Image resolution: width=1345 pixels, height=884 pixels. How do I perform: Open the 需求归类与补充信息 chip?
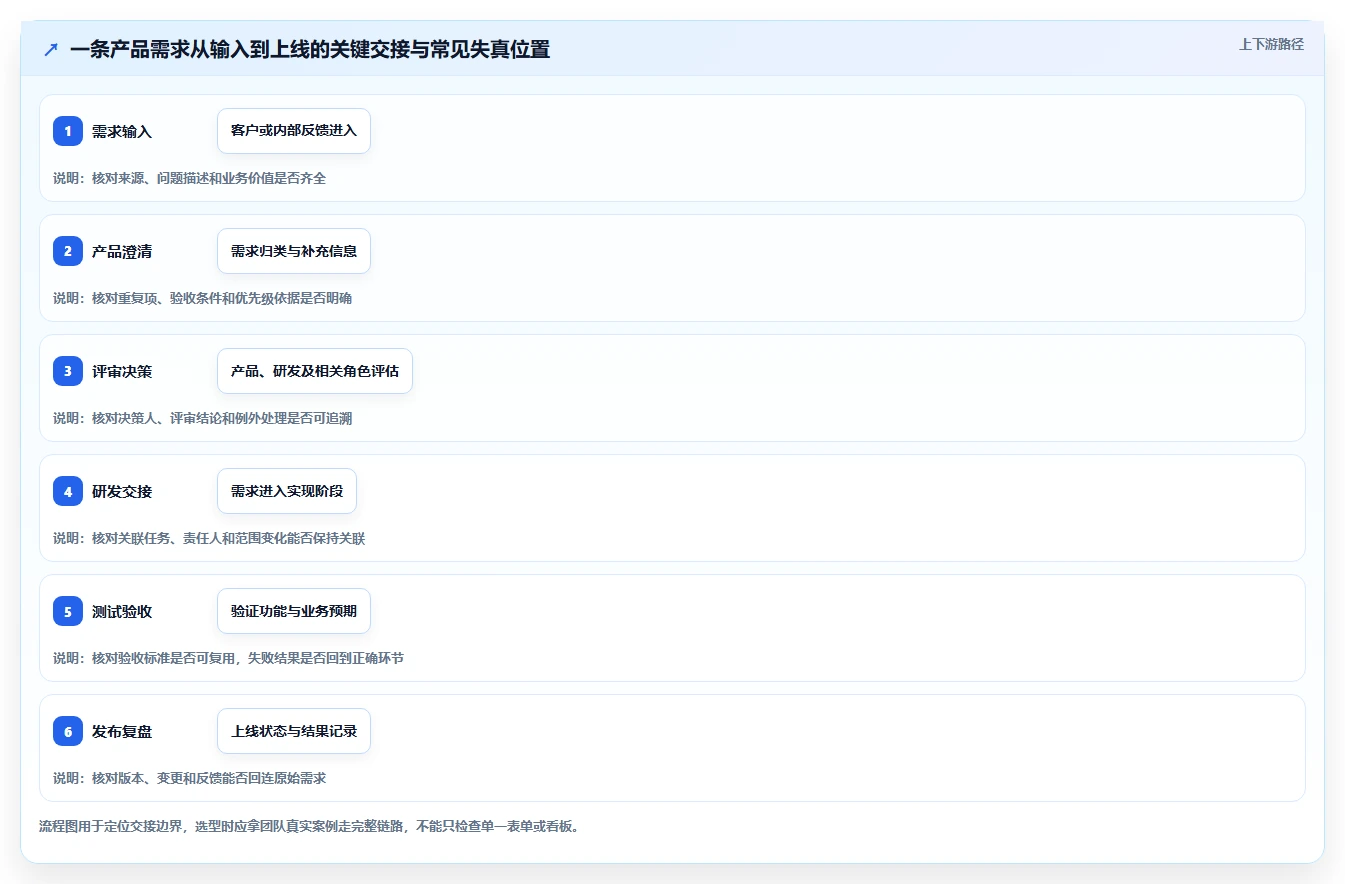pos(294,251)
